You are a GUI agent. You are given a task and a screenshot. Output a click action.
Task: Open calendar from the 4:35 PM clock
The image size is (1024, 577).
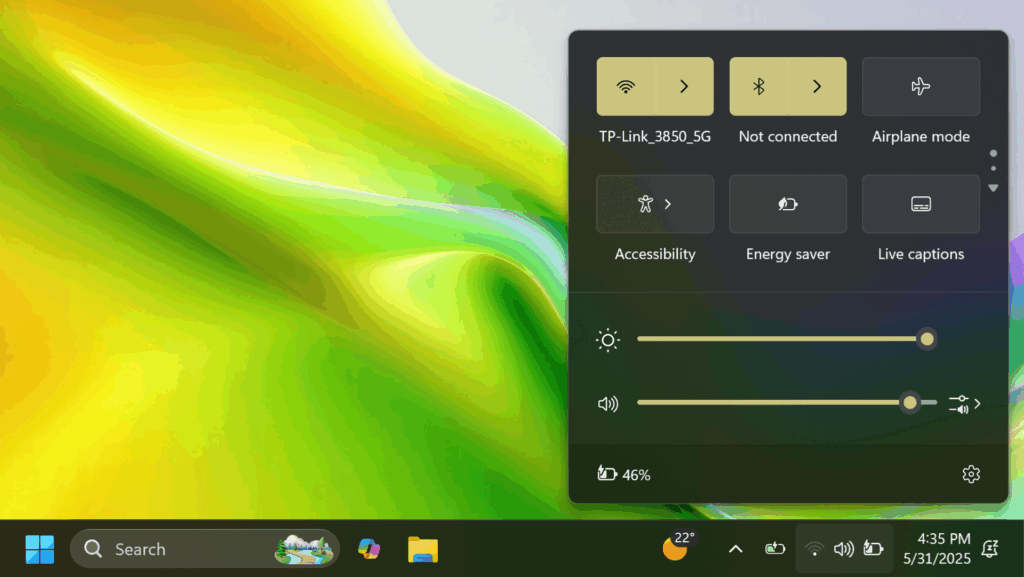click(x=937, y=549)
